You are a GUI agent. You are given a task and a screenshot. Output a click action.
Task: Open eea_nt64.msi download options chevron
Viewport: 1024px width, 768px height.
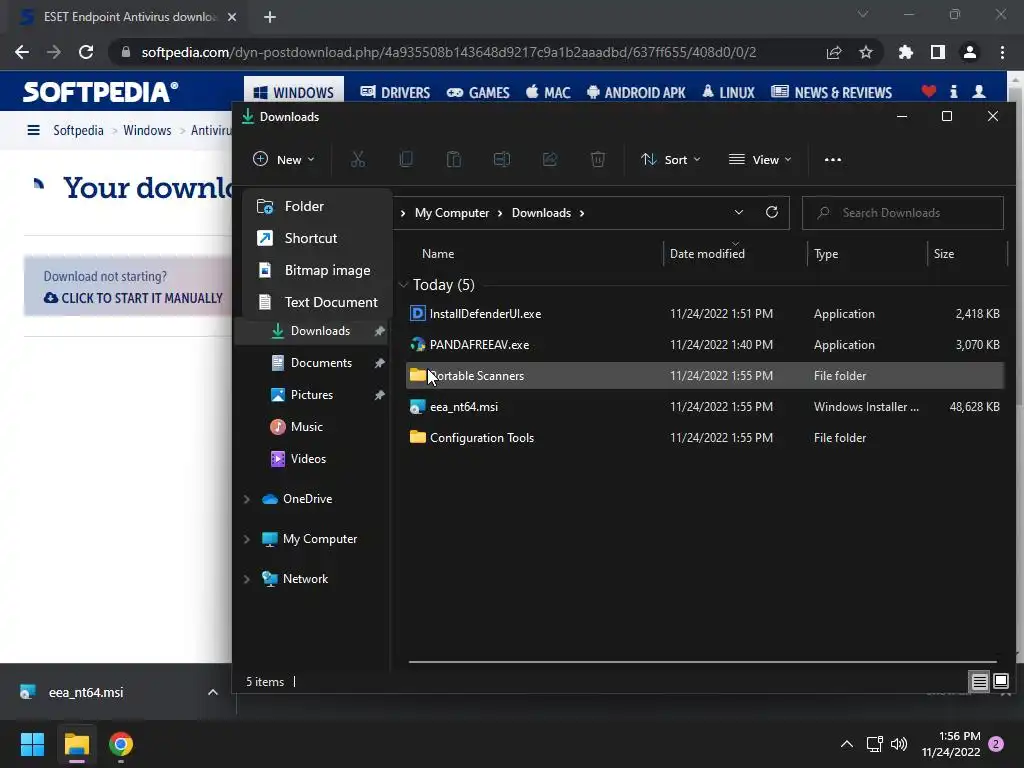pos(213,692)
